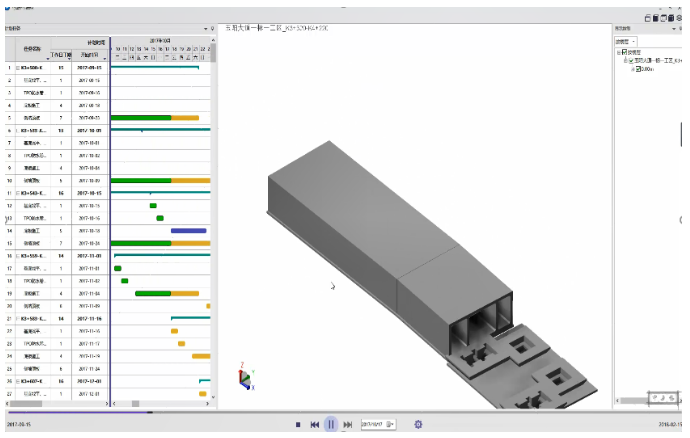Stop the 4D simulation playback

tap(298, 425)
